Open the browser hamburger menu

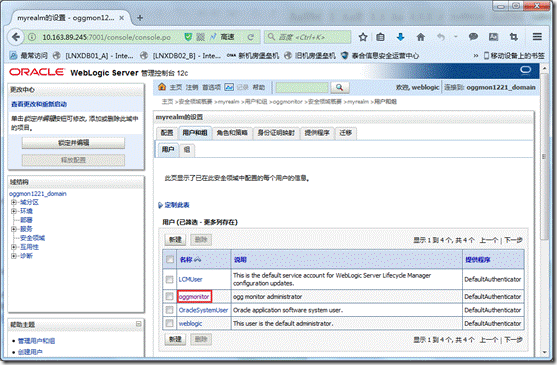tap(537, 37)
